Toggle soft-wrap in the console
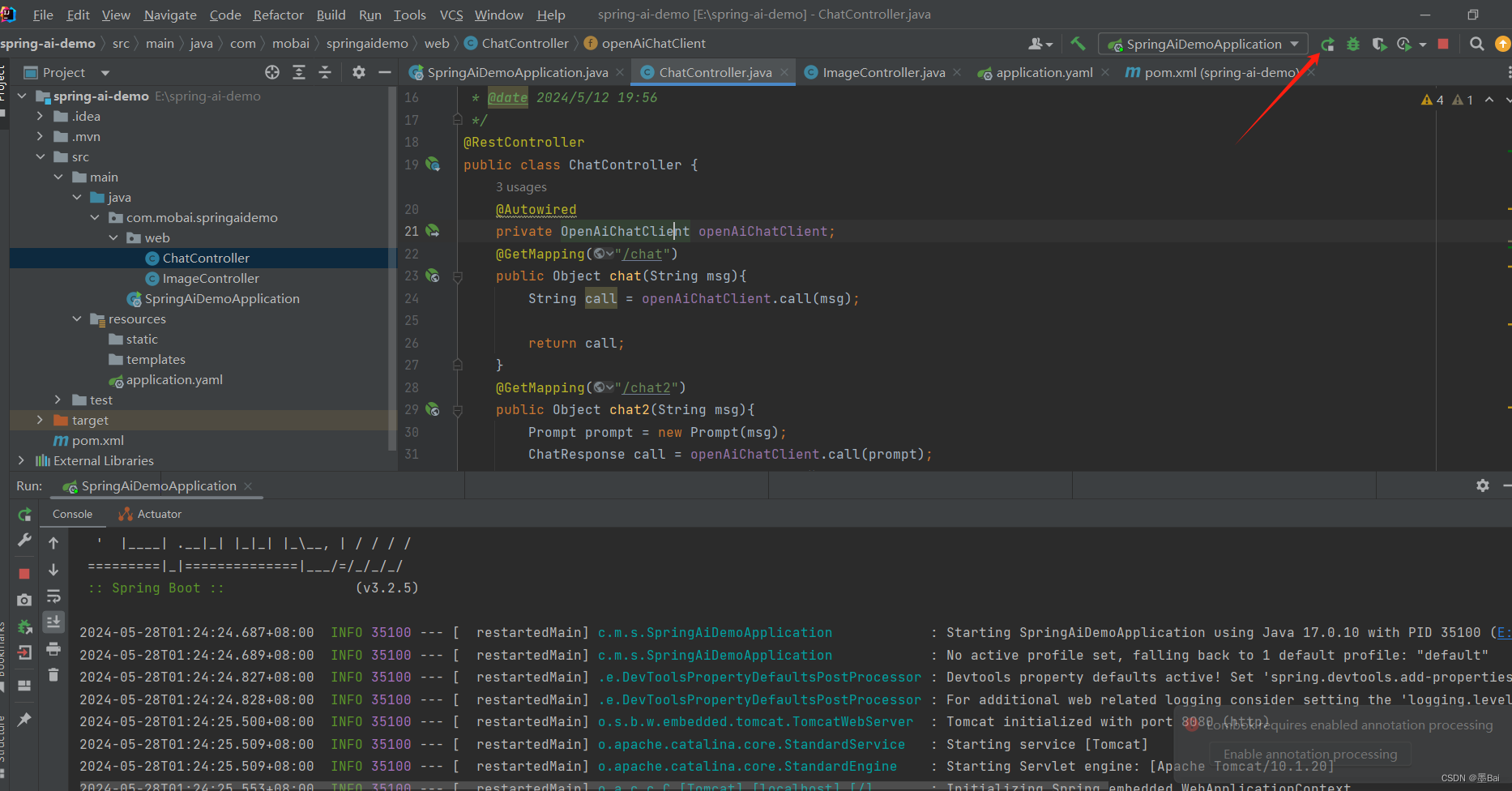Viewport: 1512px width, 791px height. [x=53, y=596]
